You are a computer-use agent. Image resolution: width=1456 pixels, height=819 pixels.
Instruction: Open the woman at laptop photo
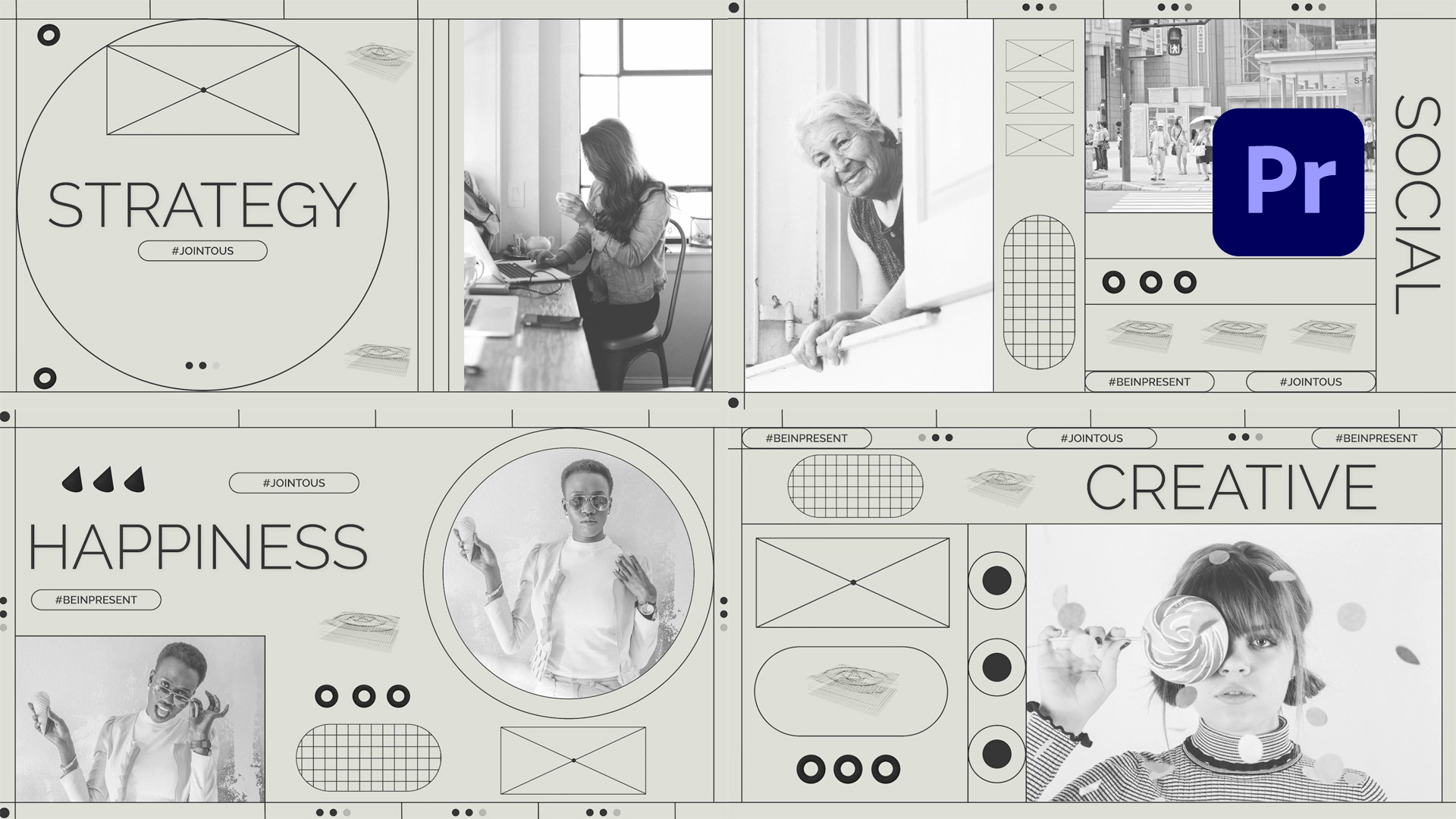pyautogui.click(x=588, y=205)
